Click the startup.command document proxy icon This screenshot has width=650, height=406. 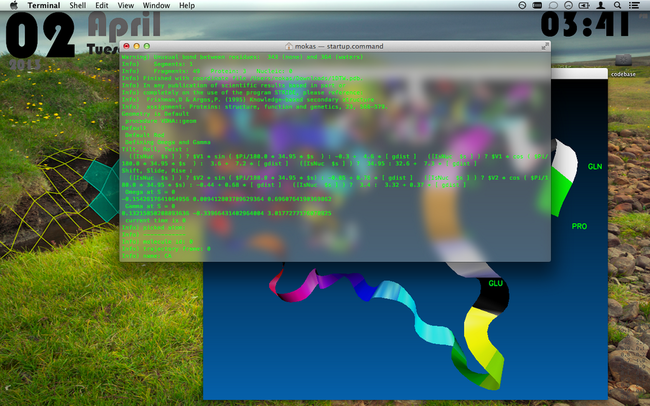[x=289, y=46]
